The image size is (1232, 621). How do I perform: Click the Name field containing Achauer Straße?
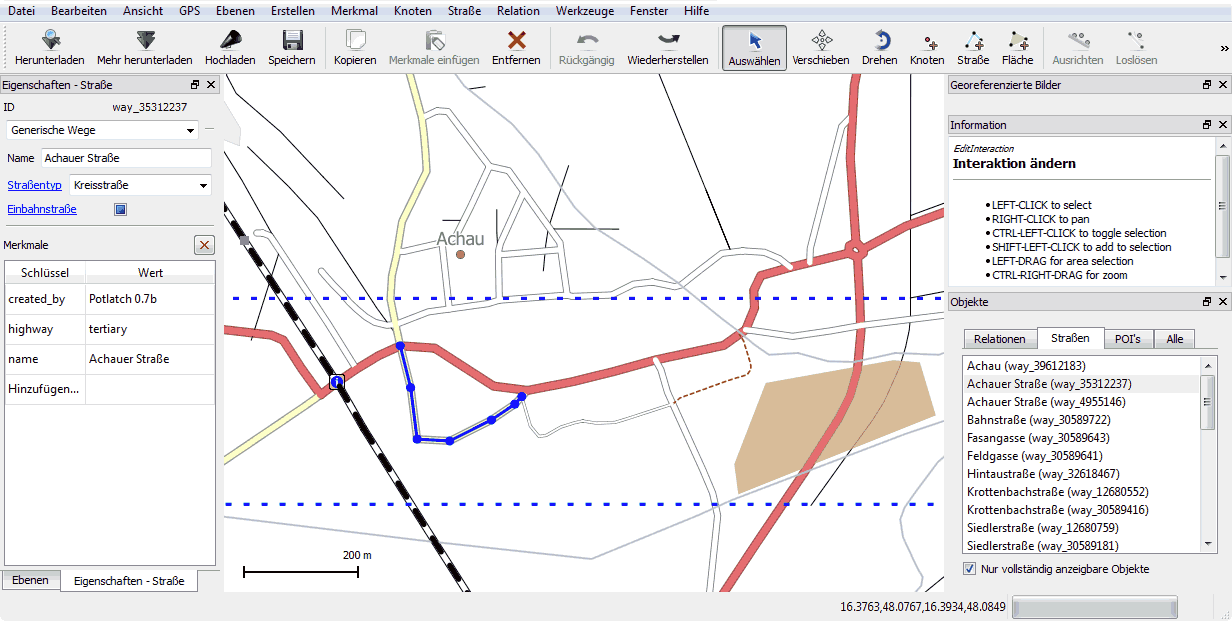point(125,158)
